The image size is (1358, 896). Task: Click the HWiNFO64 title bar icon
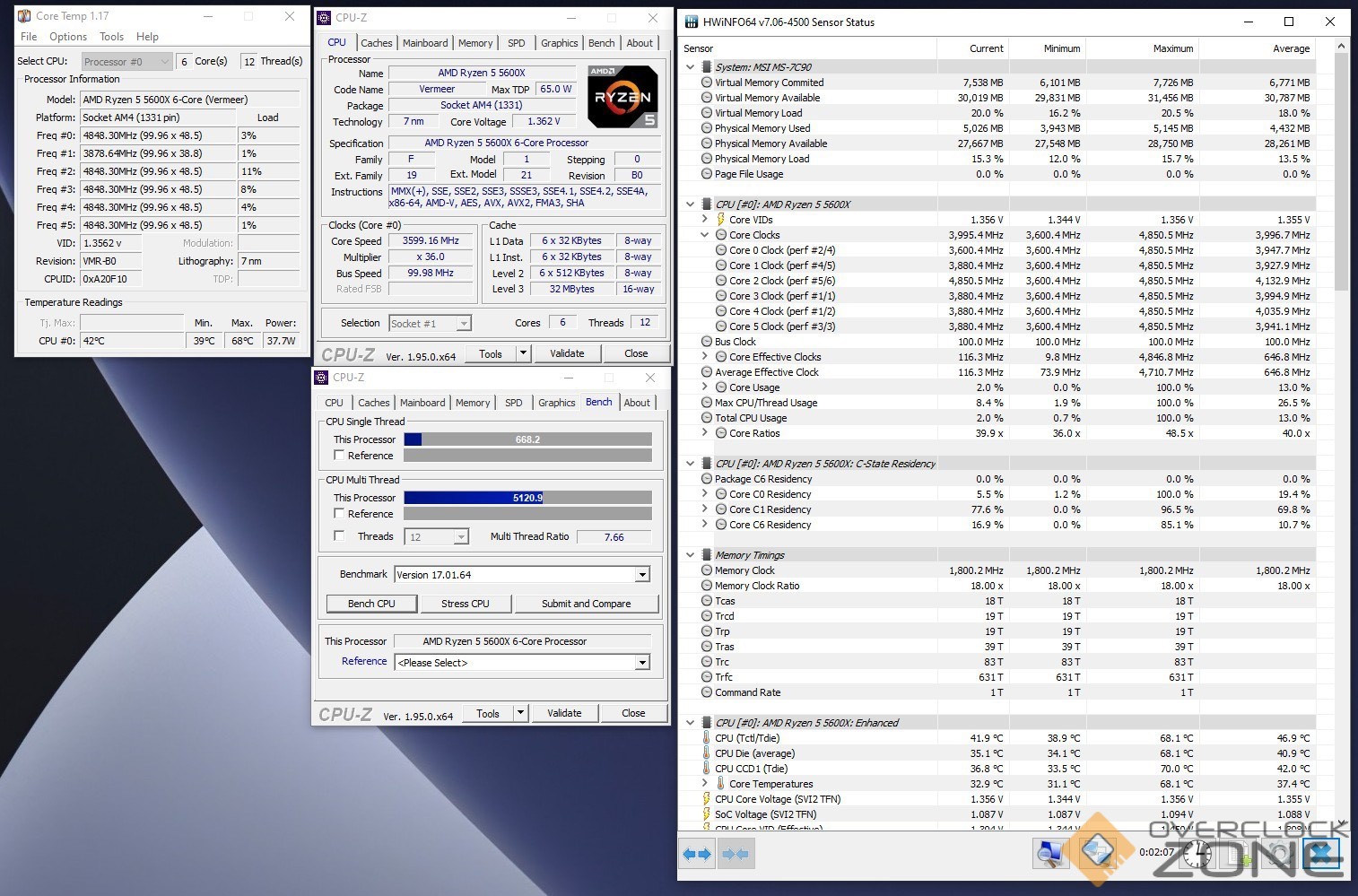[689, 22]
